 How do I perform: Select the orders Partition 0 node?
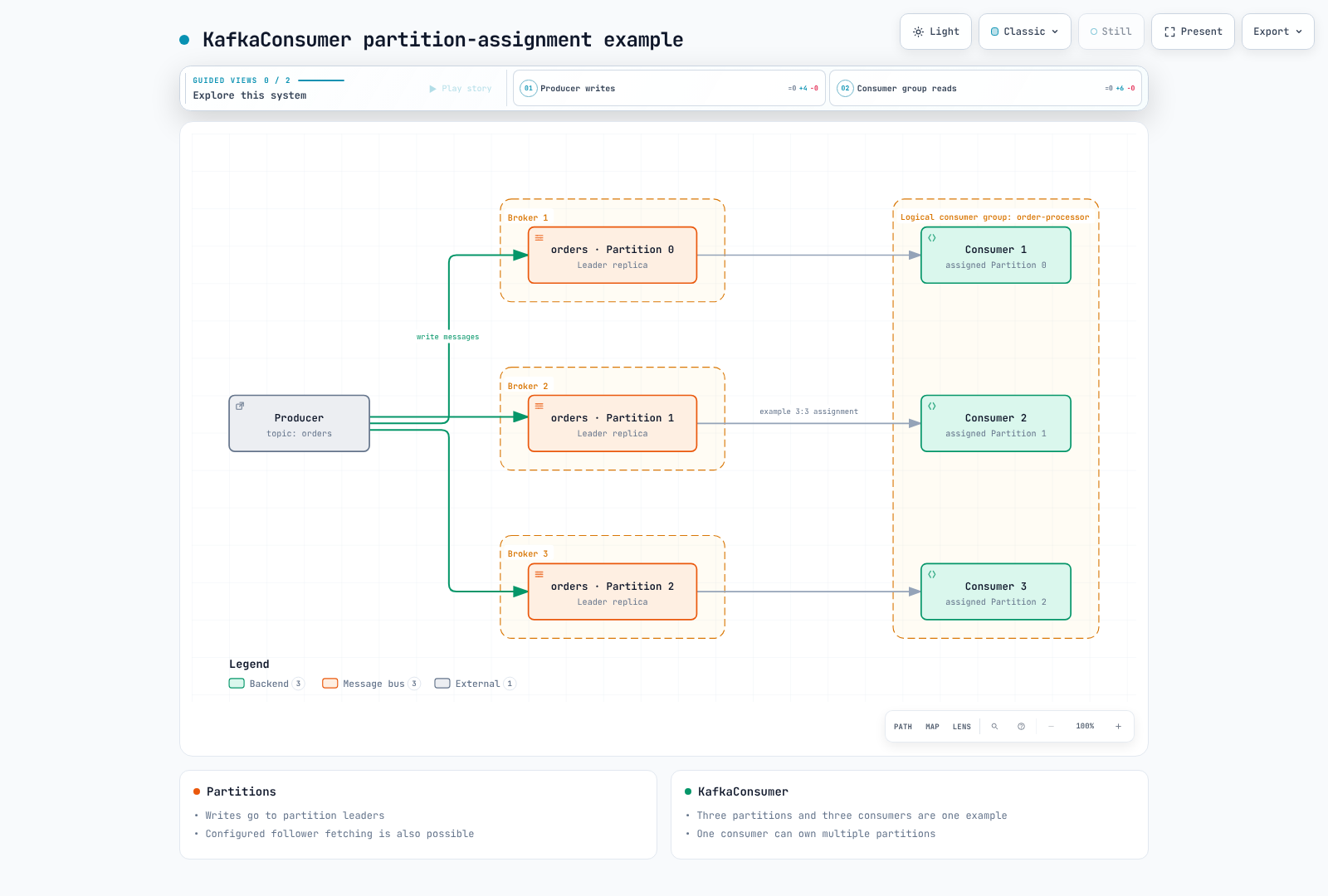613,256
